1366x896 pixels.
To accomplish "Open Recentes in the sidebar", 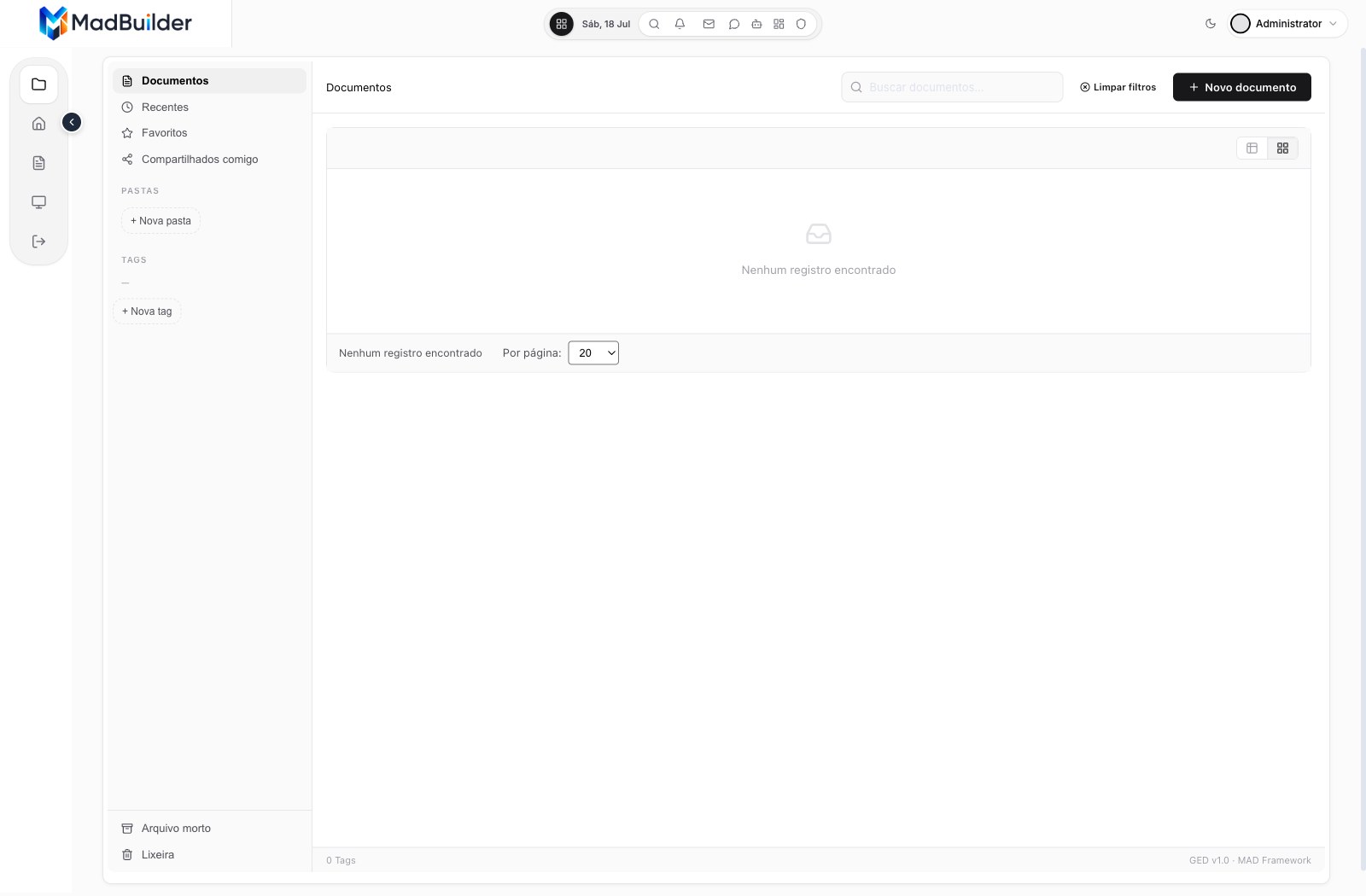I will click(x=209, y=108).
